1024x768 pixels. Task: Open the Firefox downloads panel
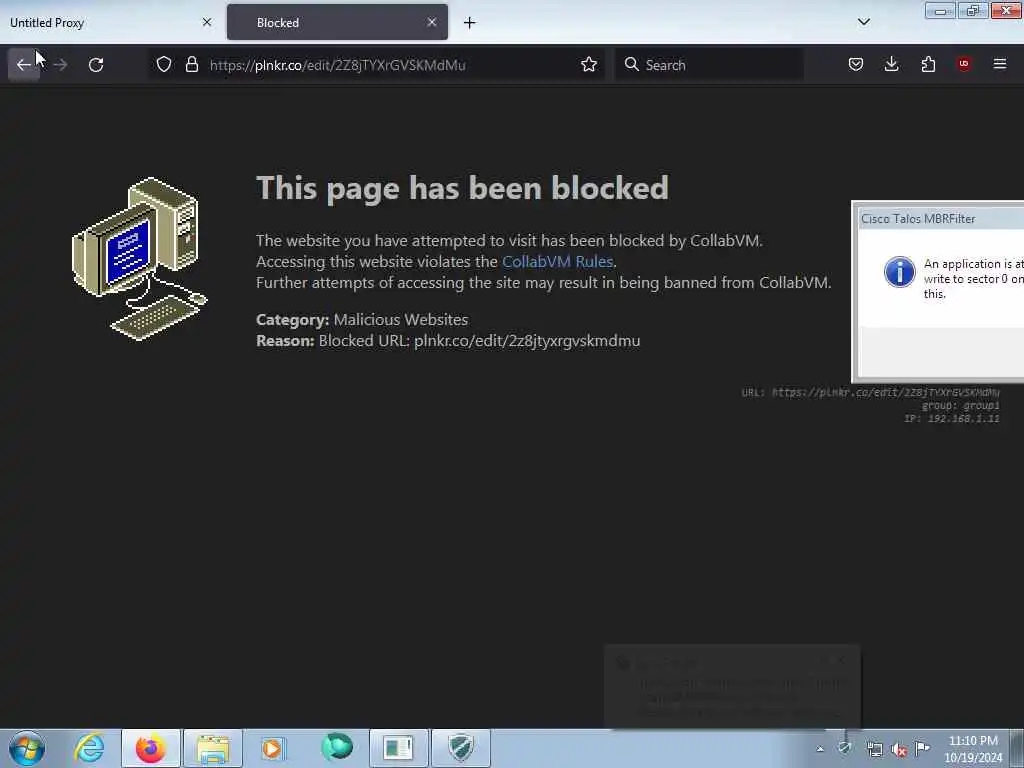(x=891, y=65)
